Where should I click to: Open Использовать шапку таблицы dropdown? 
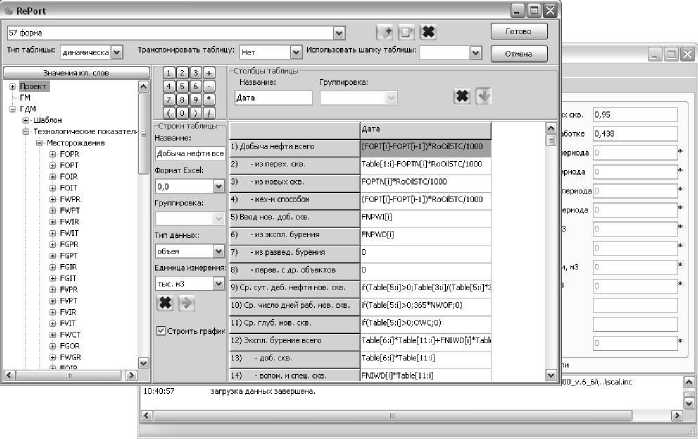(x=475, y=53)
